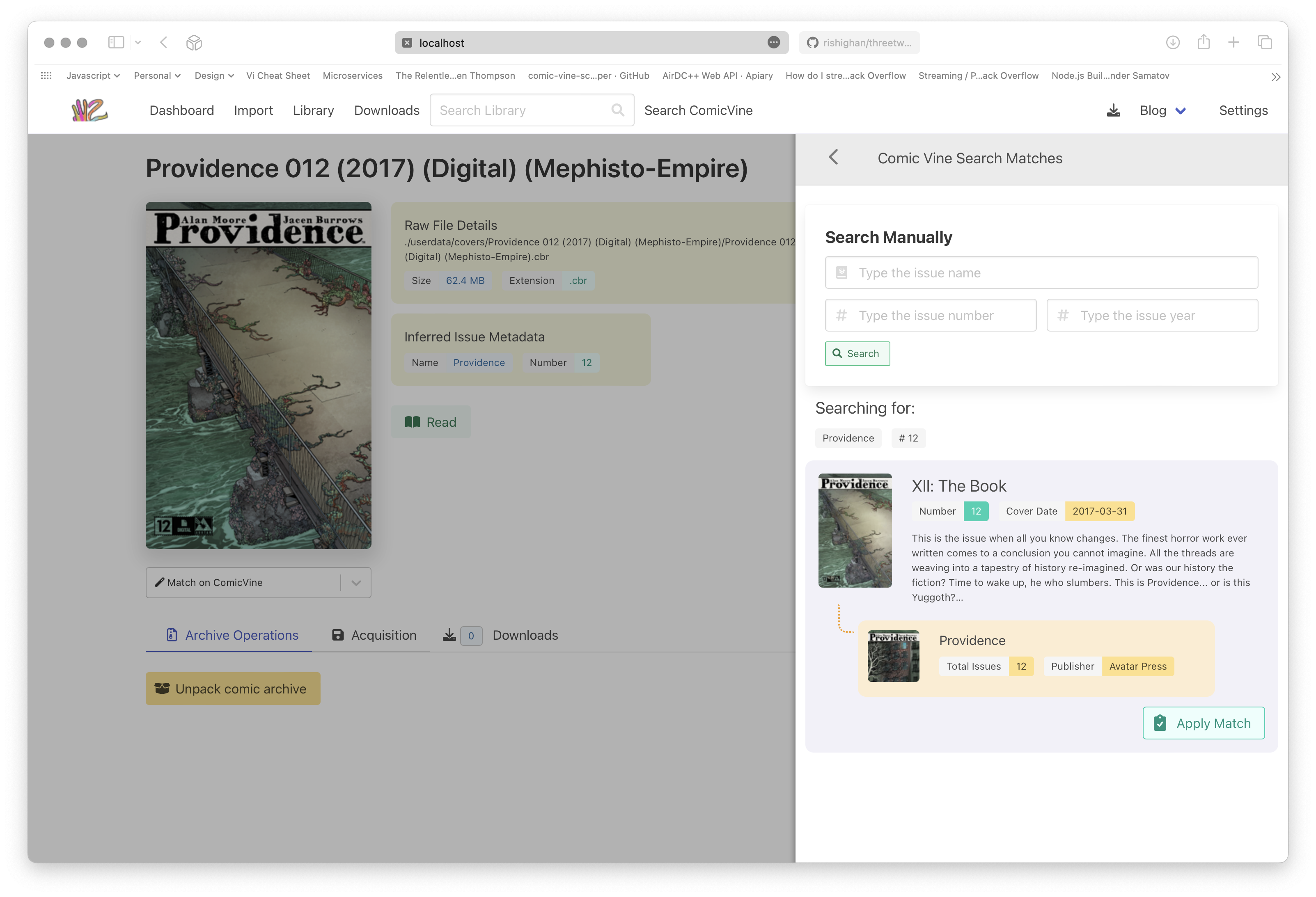Open new tab with plus icon
Image resolution: width=1316 pixels, height=897 pixels.
pyautogui.click(x=1233, y=42)
